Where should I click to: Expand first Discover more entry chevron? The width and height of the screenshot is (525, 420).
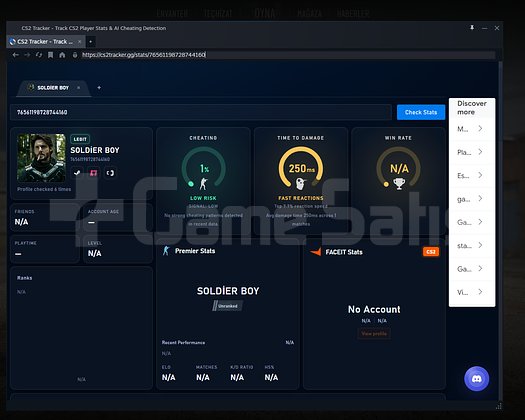[480, 129]
